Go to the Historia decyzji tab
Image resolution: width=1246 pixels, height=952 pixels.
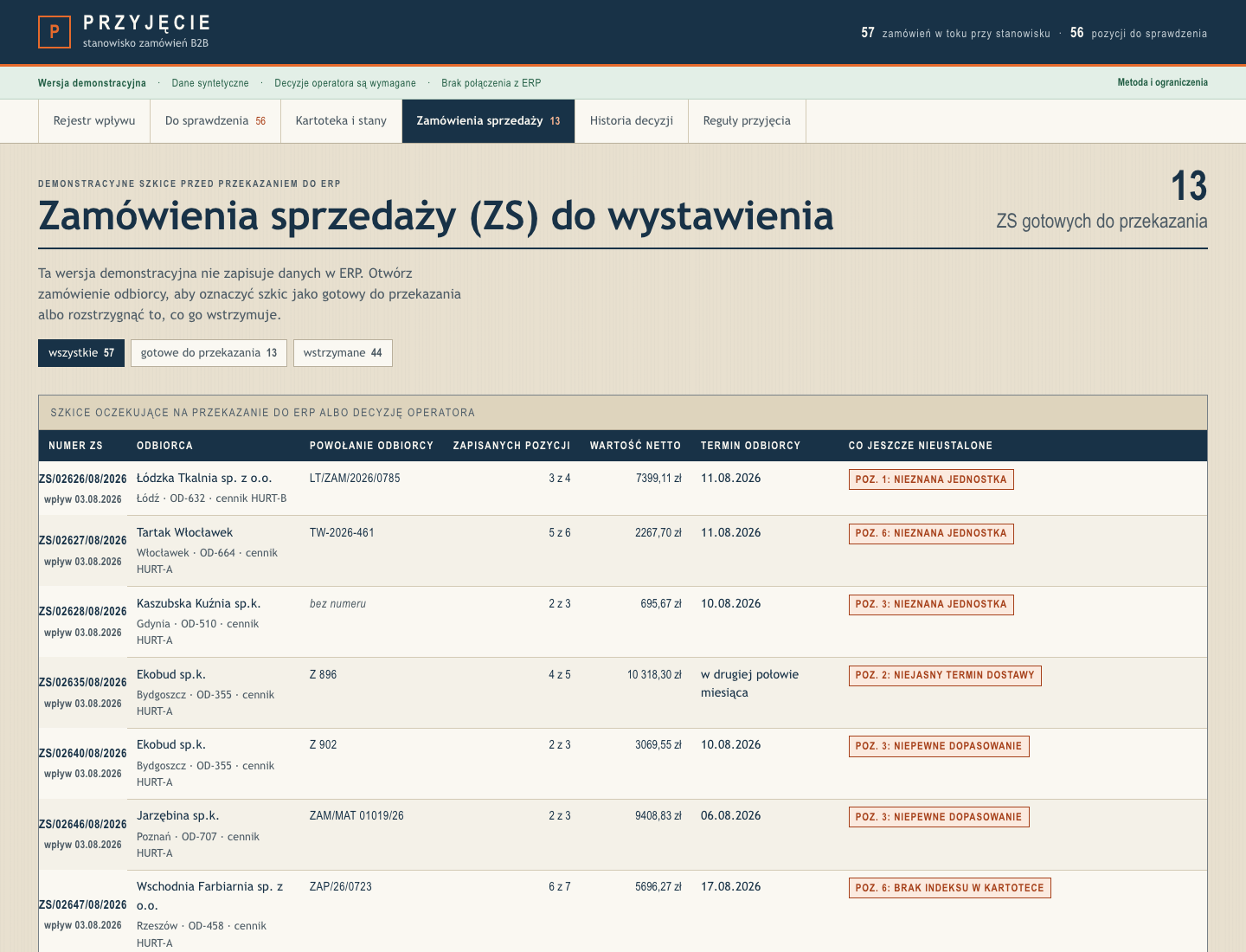pos(632,121)
